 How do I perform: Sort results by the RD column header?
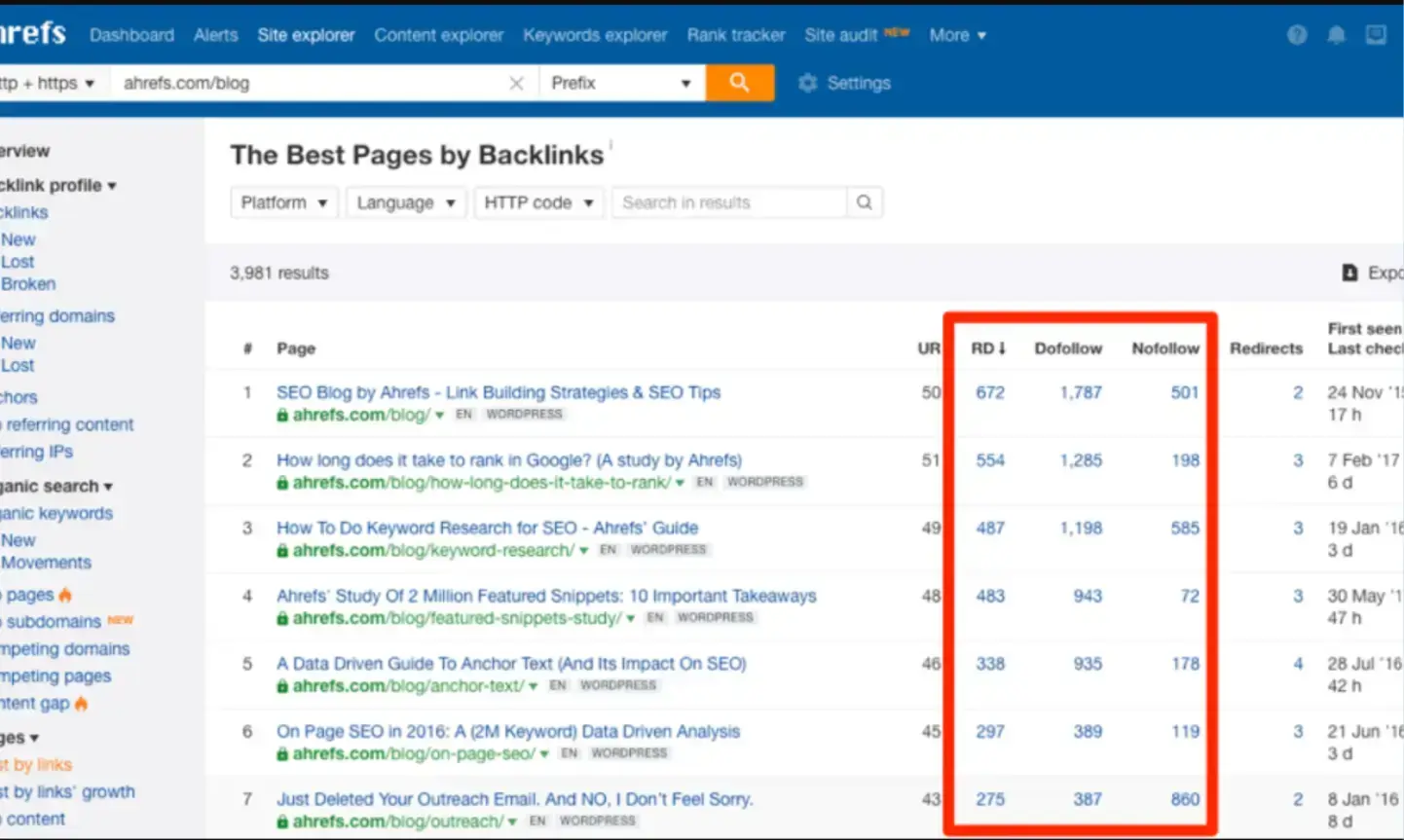point(987,347)
